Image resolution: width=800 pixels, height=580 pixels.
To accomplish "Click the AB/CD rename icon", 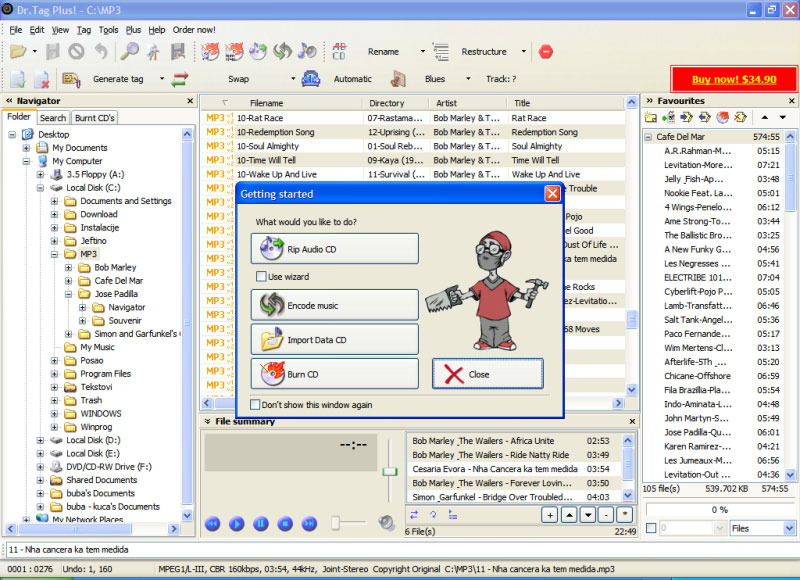I will click(x=339, y=52).
